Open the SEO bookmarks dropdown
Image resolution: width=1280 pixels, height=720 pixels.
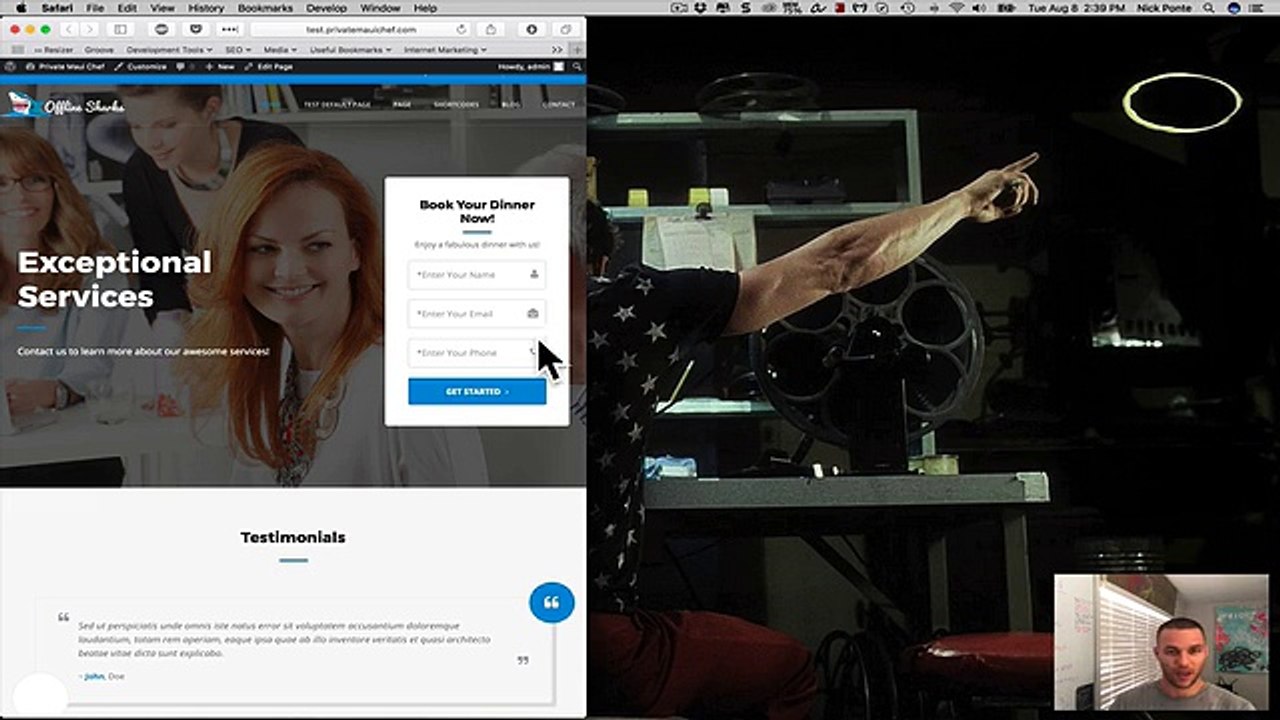click(238, 49)
